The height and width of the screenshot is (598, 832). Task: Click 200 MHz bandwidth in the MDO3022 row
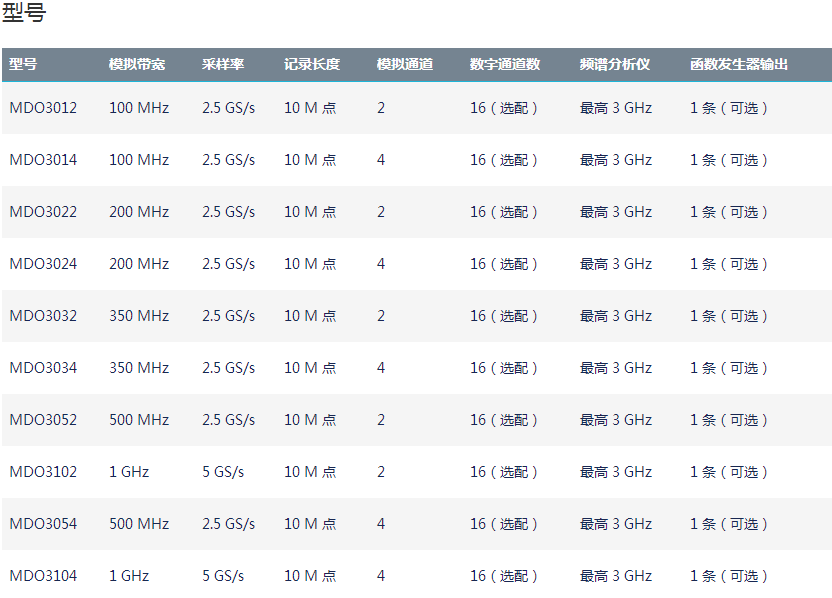[139, 212]
